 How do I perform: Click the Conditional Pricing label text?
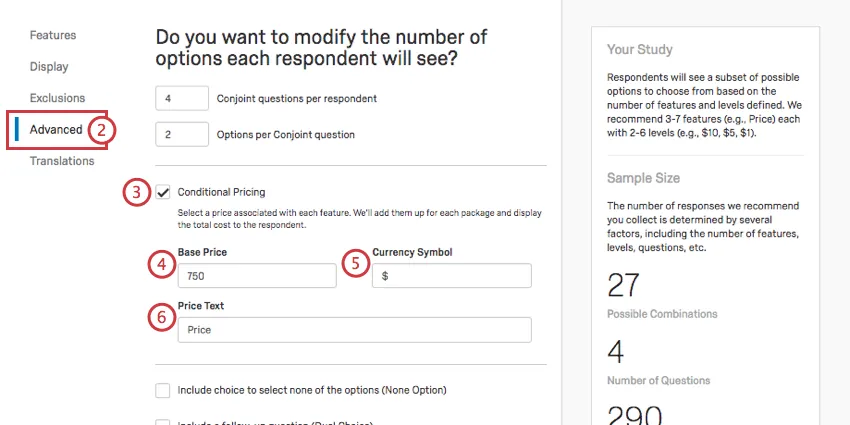click(221, 192)
